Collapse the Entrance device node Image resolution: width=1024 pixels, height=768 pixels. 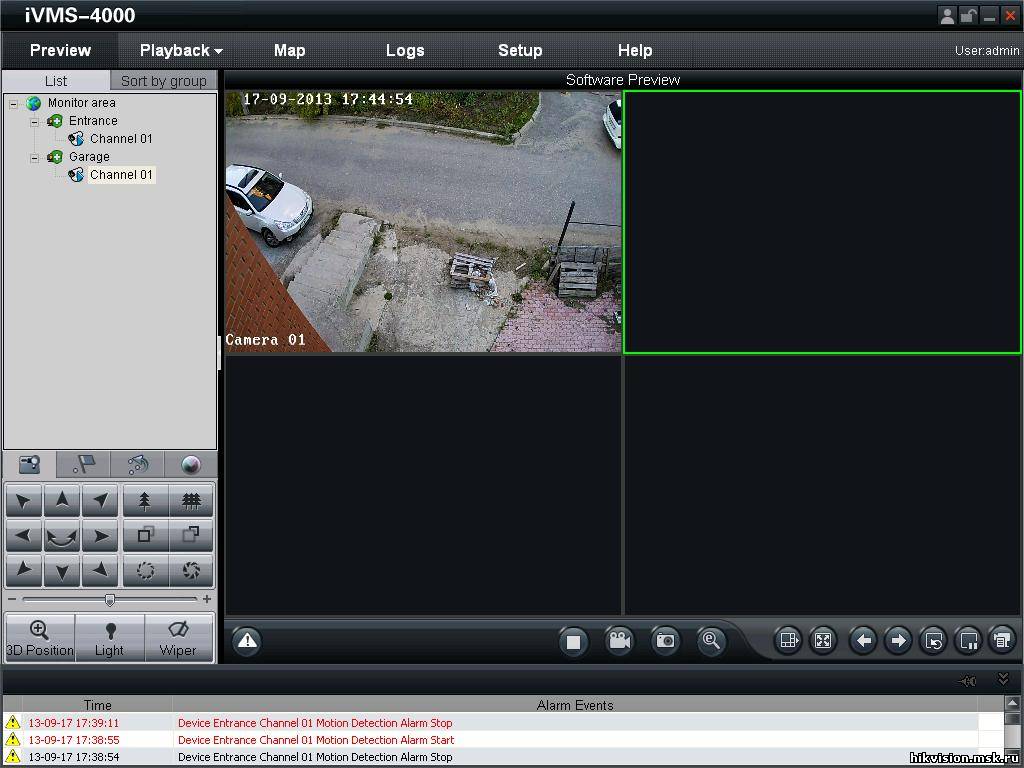click(35, 121)
